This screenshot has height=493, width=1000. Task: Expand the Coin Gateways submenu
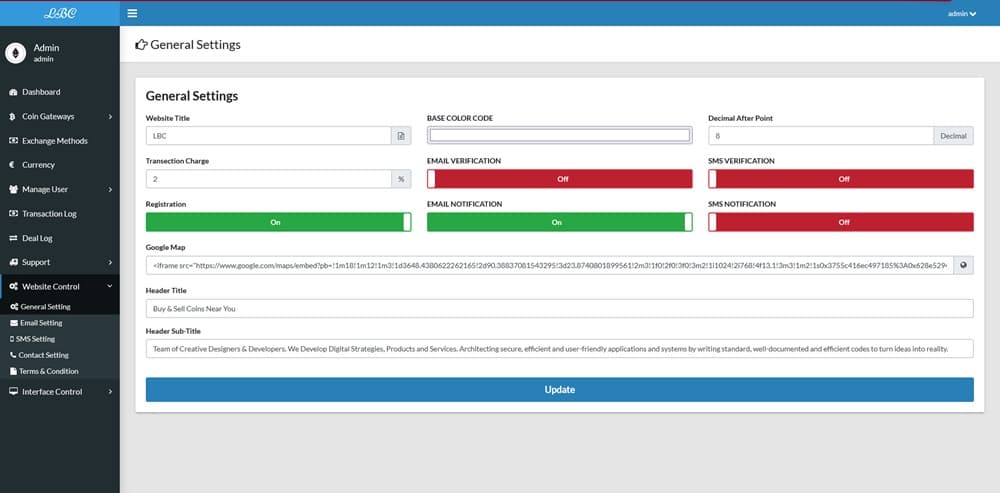[60, 117]
